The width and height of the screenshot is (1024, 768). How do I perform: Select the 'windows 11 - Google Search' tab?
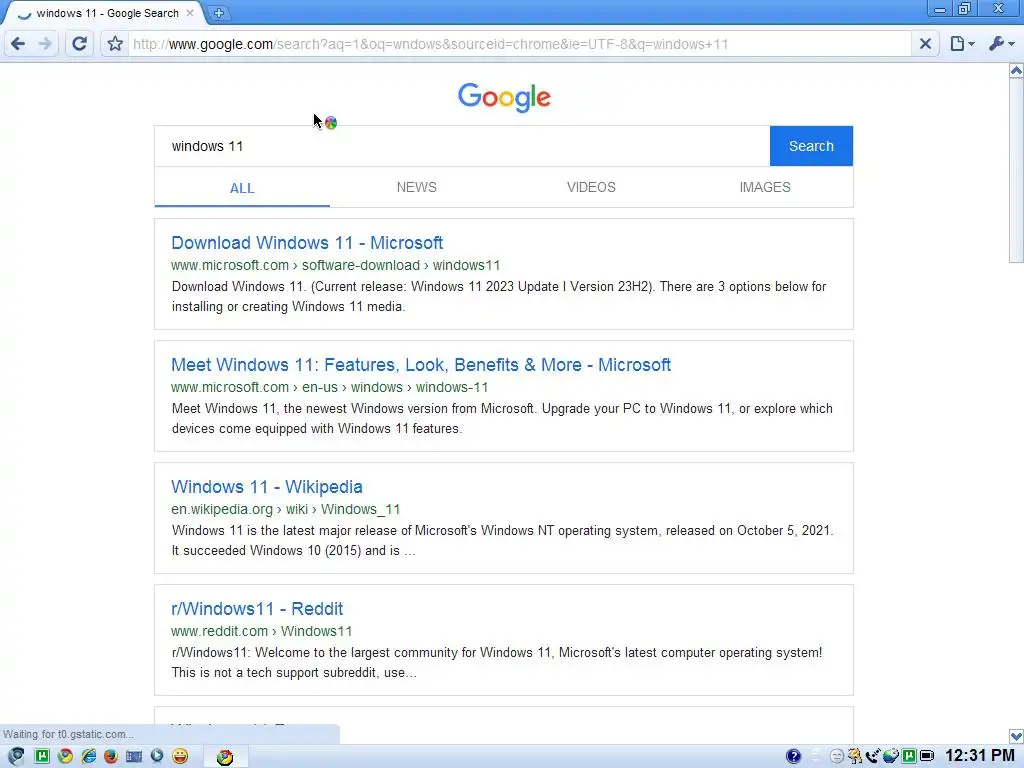click(106, 13)
